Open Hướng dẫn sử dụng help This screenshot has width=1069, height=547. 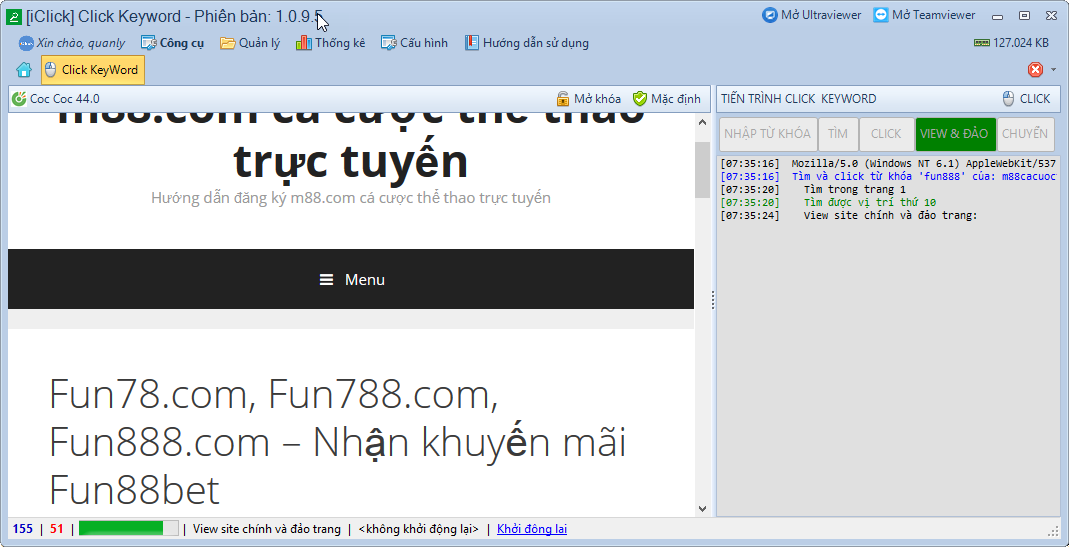click(x=526, y=43)
